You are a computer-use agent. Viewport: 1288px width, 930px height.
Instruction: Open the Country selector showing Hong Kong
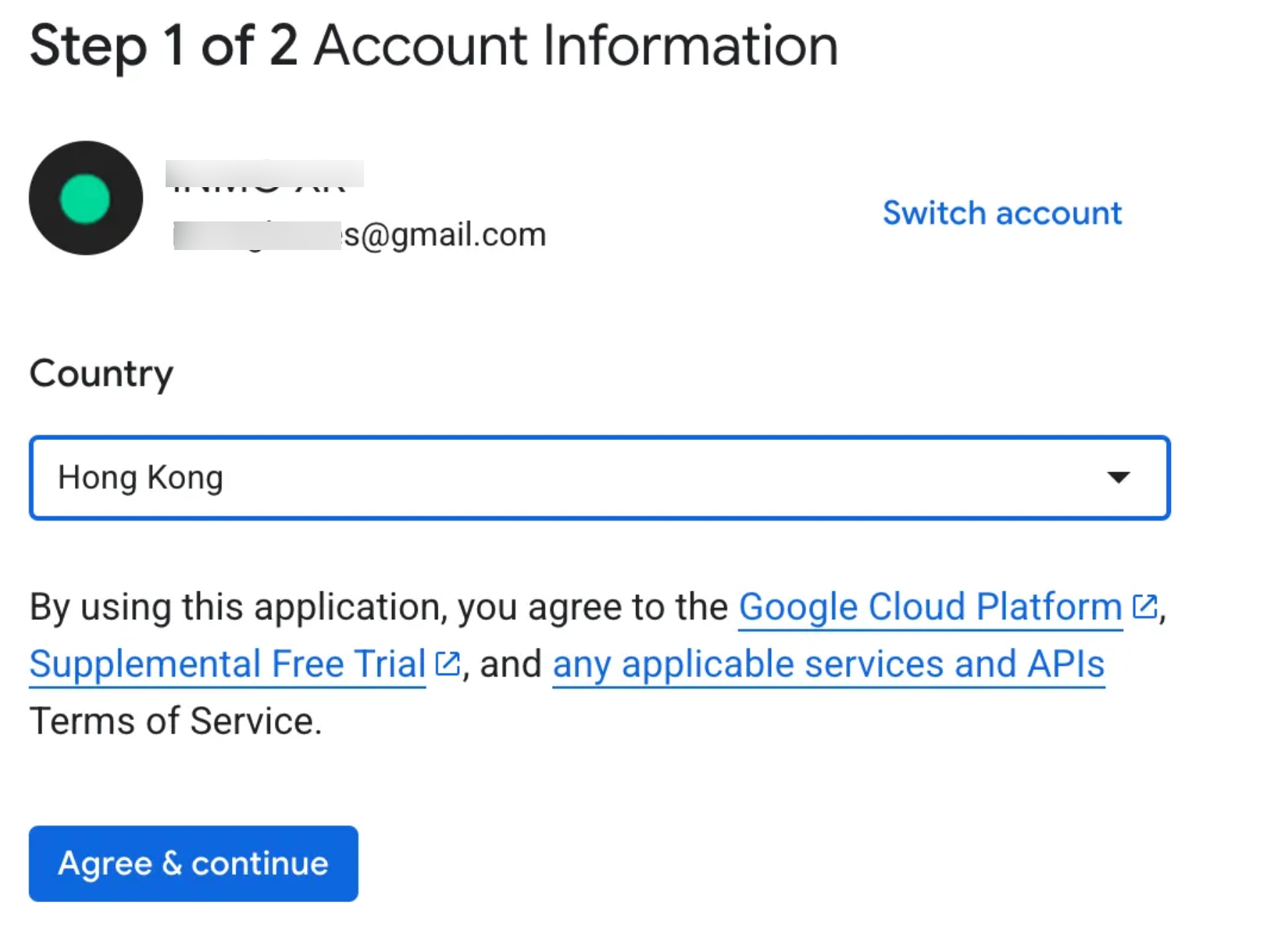[598, 477]
